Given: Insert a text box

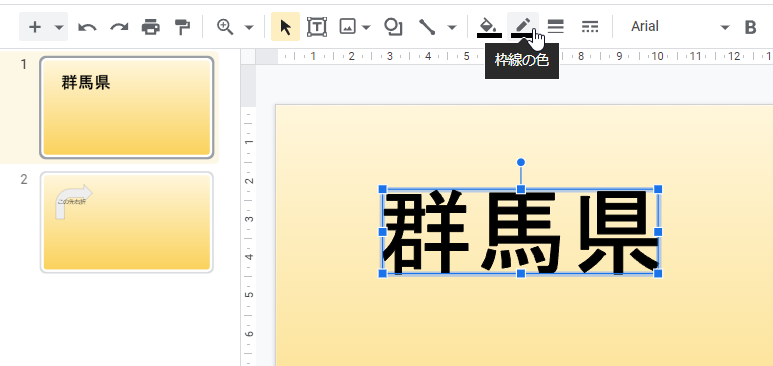Looking at the screenshot, I should tap(317, 27).
